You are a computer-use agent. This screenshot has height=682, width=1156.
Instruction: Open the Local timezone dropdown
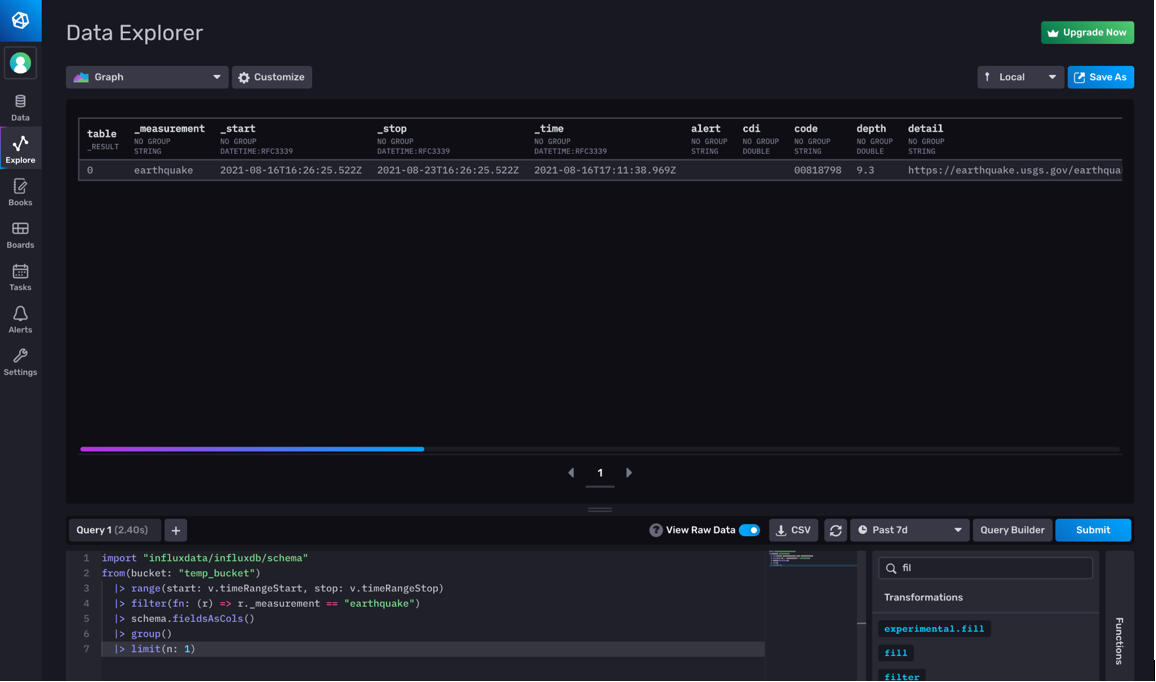point(1020,76)
